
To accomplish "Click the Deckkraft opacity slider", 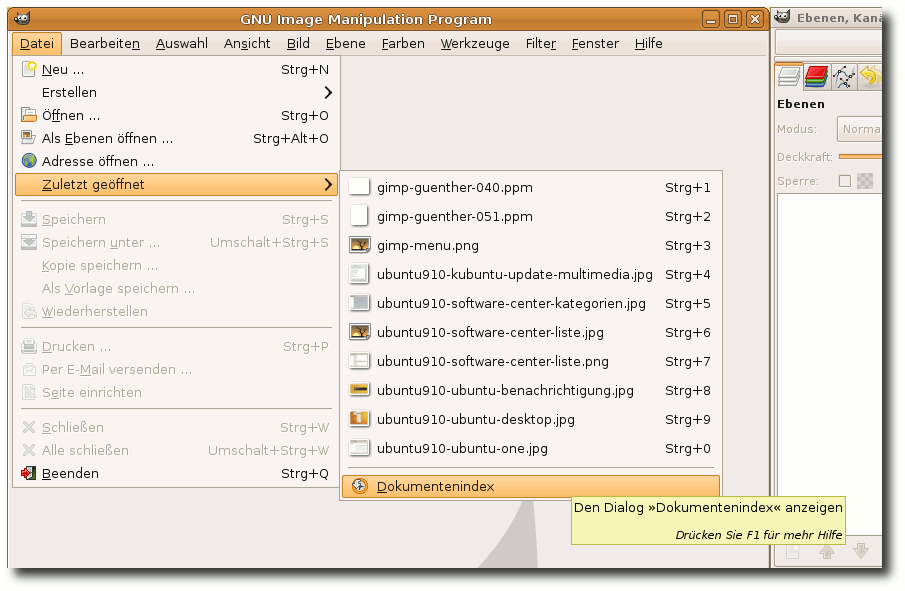I will tap(860, 156).
